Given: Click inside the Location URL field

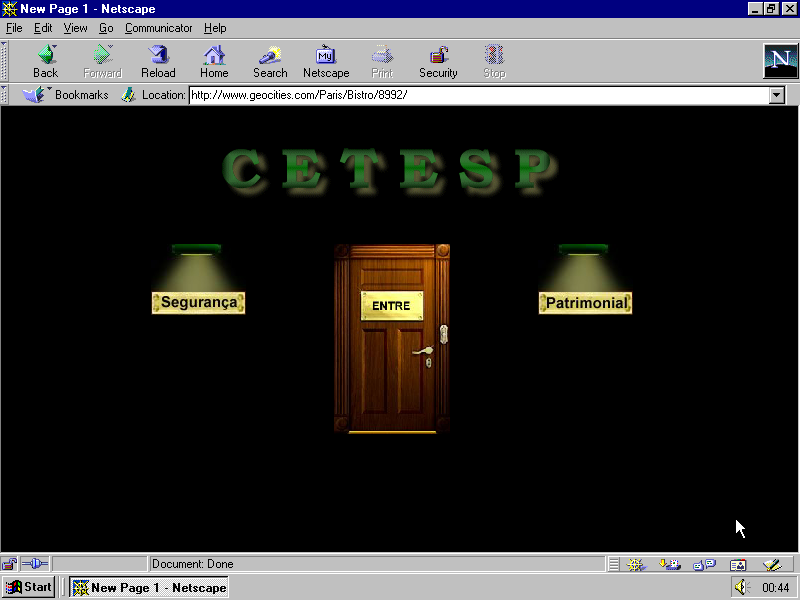Looking at the screenshot, I should tap(478, 95).
